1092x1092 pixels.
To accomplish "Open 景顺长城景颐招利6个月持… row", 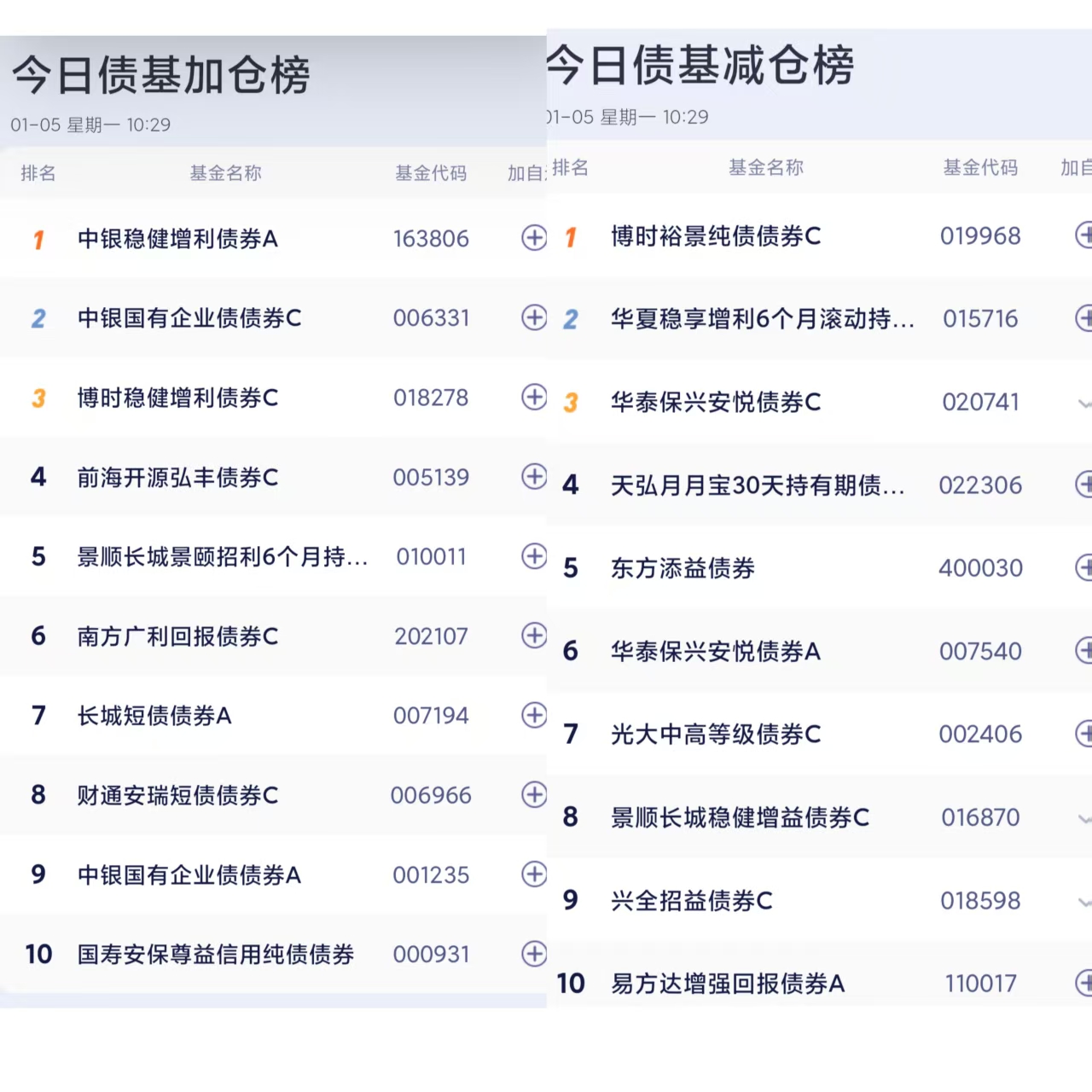I will point(273,556).
